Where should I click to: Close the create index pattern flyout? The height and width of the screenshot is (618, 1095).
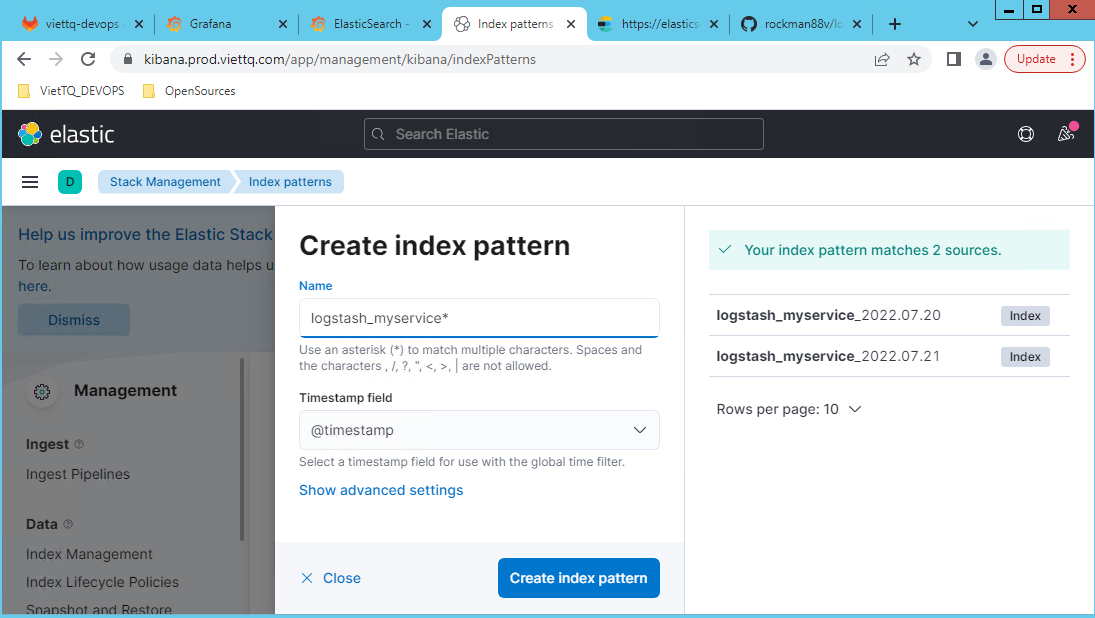(x=331, y=578)
